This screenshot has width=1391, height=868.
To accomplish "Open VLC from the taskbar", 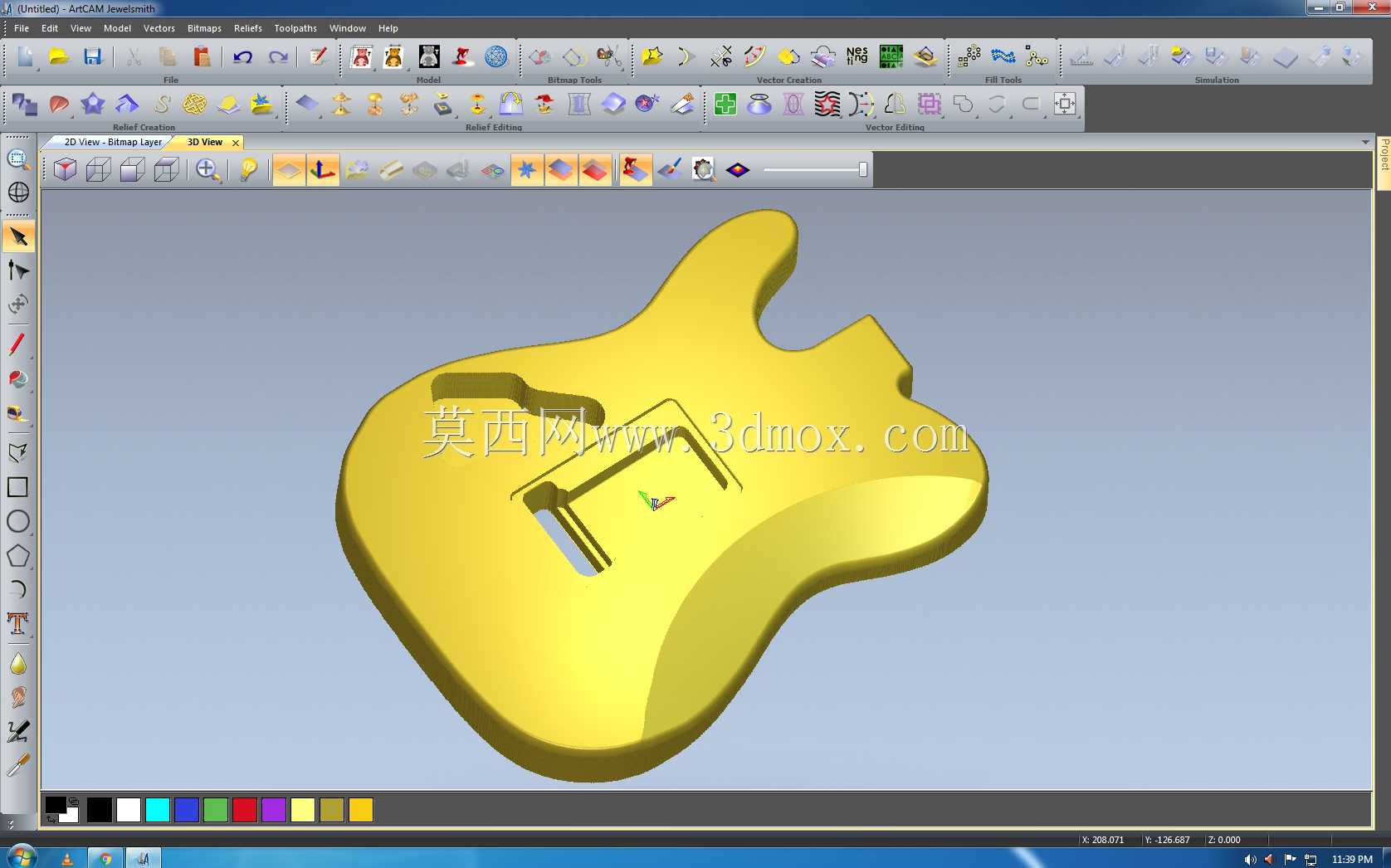I will coord(67,858).
